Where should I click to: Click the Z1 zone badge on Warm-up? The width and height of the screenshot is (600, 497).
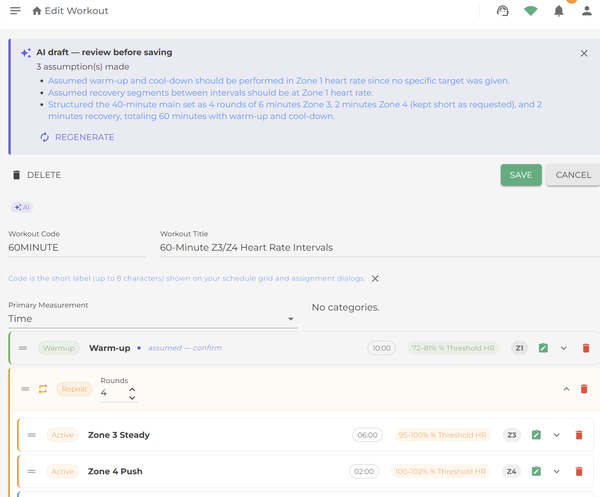click(519, 348)
